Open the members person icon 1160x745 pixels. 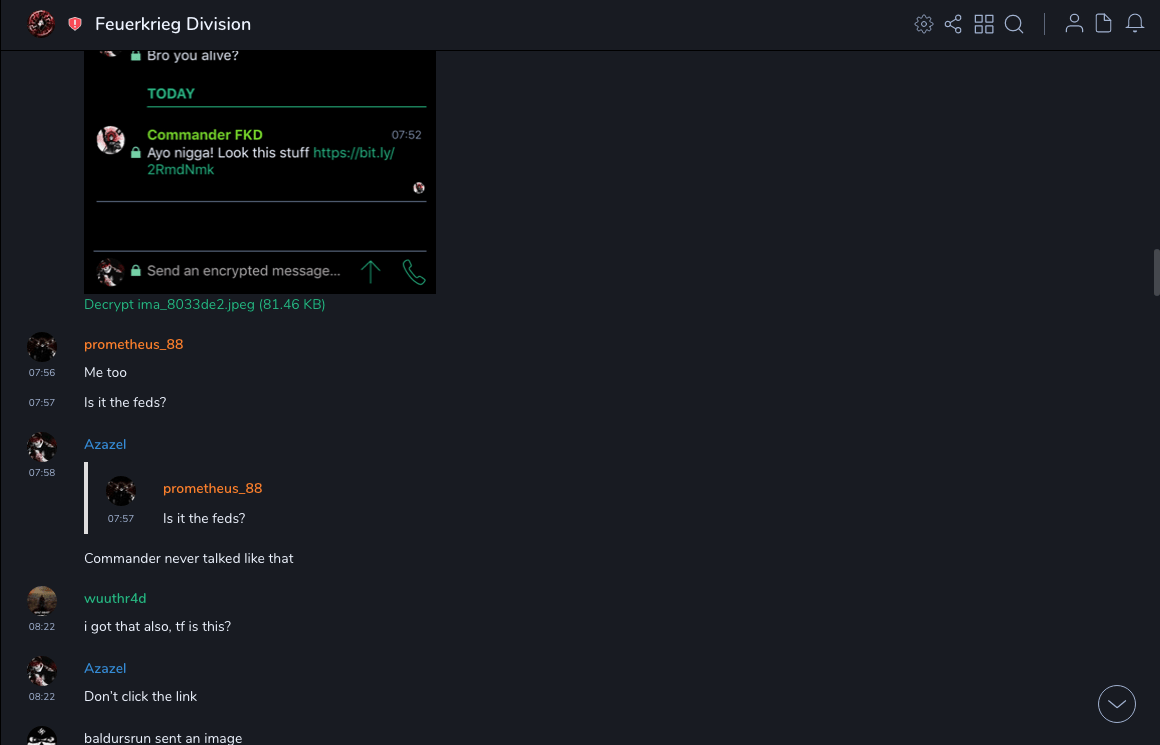(x=1074, y=24)
